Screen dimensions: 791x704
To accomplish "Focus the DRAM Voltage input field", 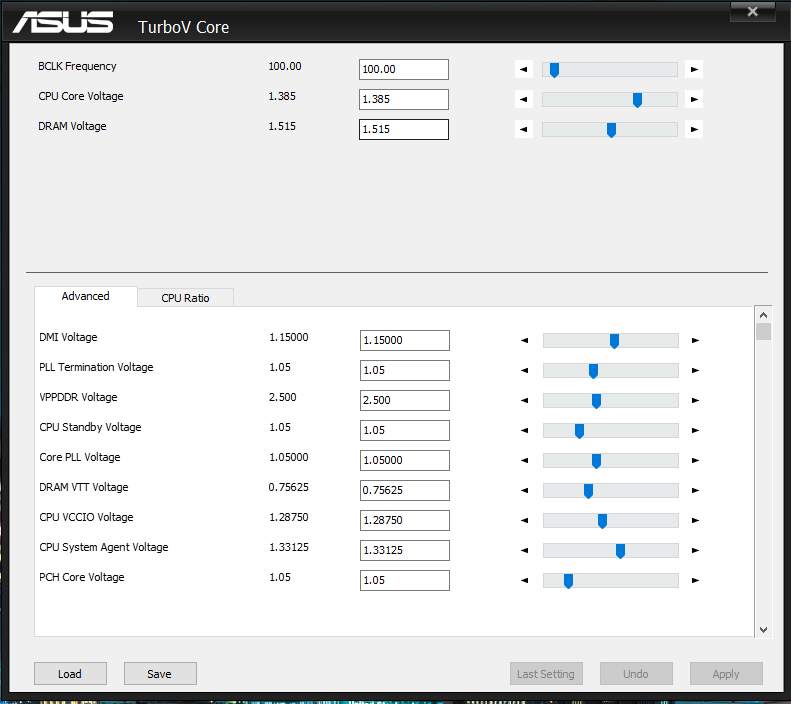I will (x=404, y=130).
